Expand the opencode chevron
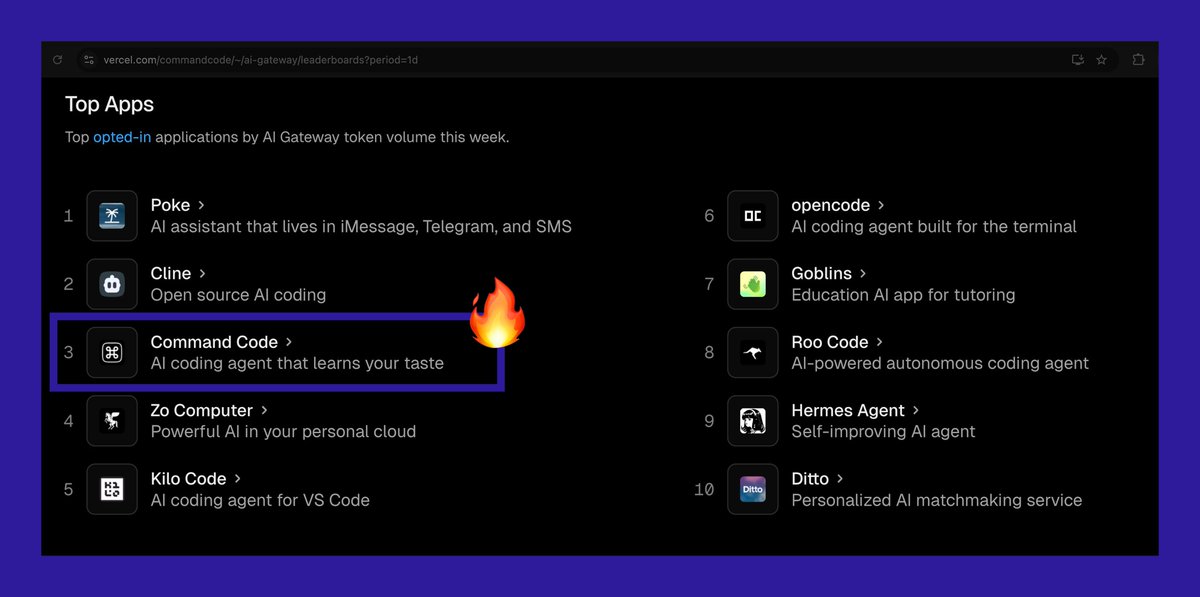The height and width of the screenshot is (597, 1200). (x=881, y=205)
